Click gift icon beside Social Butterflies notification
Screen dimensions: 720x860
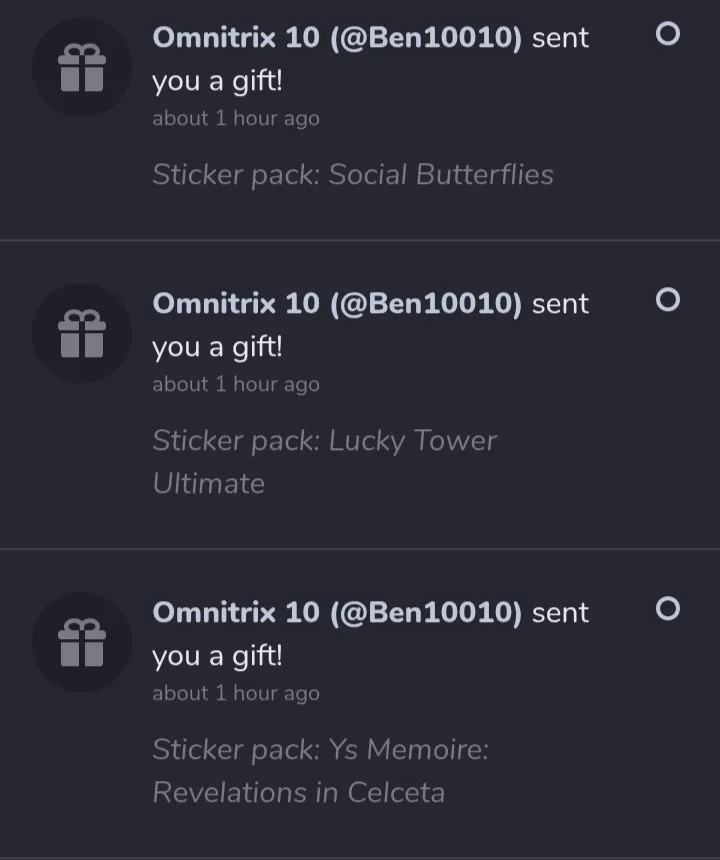[x=81, y=68]
